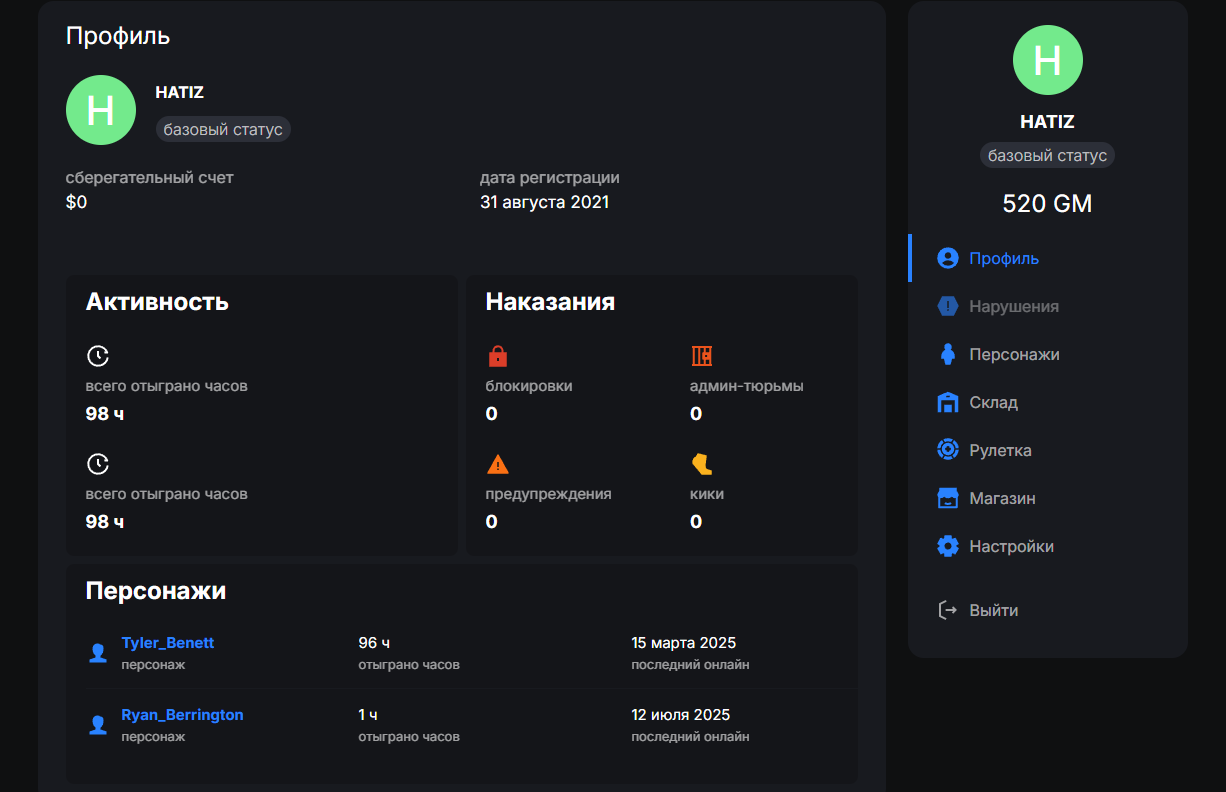Viewport: 1226px width, 792px height.
Task: Click the Магазин shop icon
Action: pyautogui.click(x=947, y=498)
